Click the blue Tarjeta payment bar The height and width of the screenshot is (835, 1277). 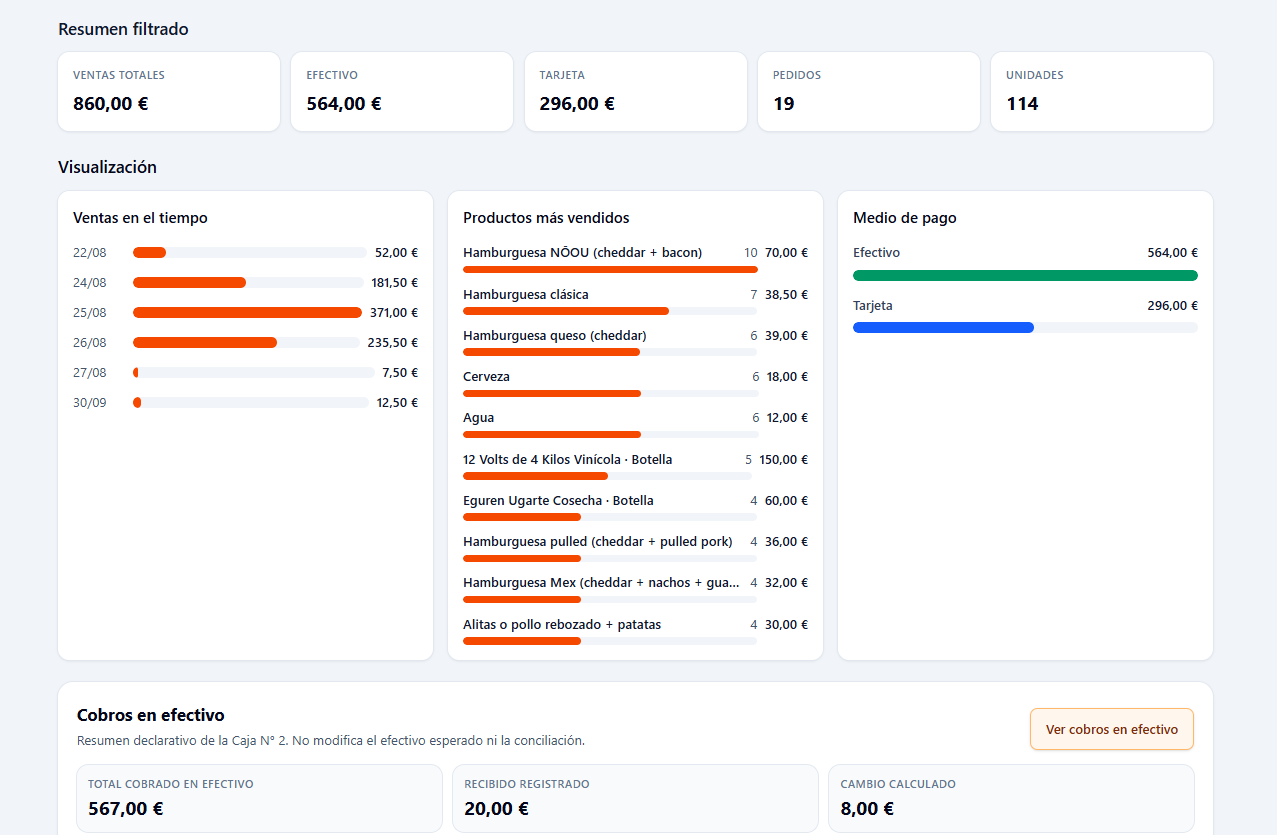pyautogui.click(x=943, y=327)
